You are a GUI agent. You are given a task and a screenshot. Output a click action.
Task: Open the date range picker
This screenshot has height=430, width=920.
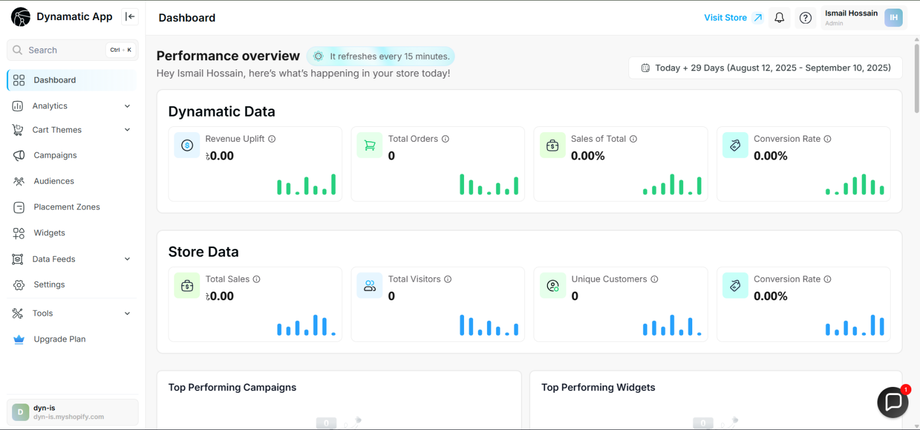(x=765, y=68)
